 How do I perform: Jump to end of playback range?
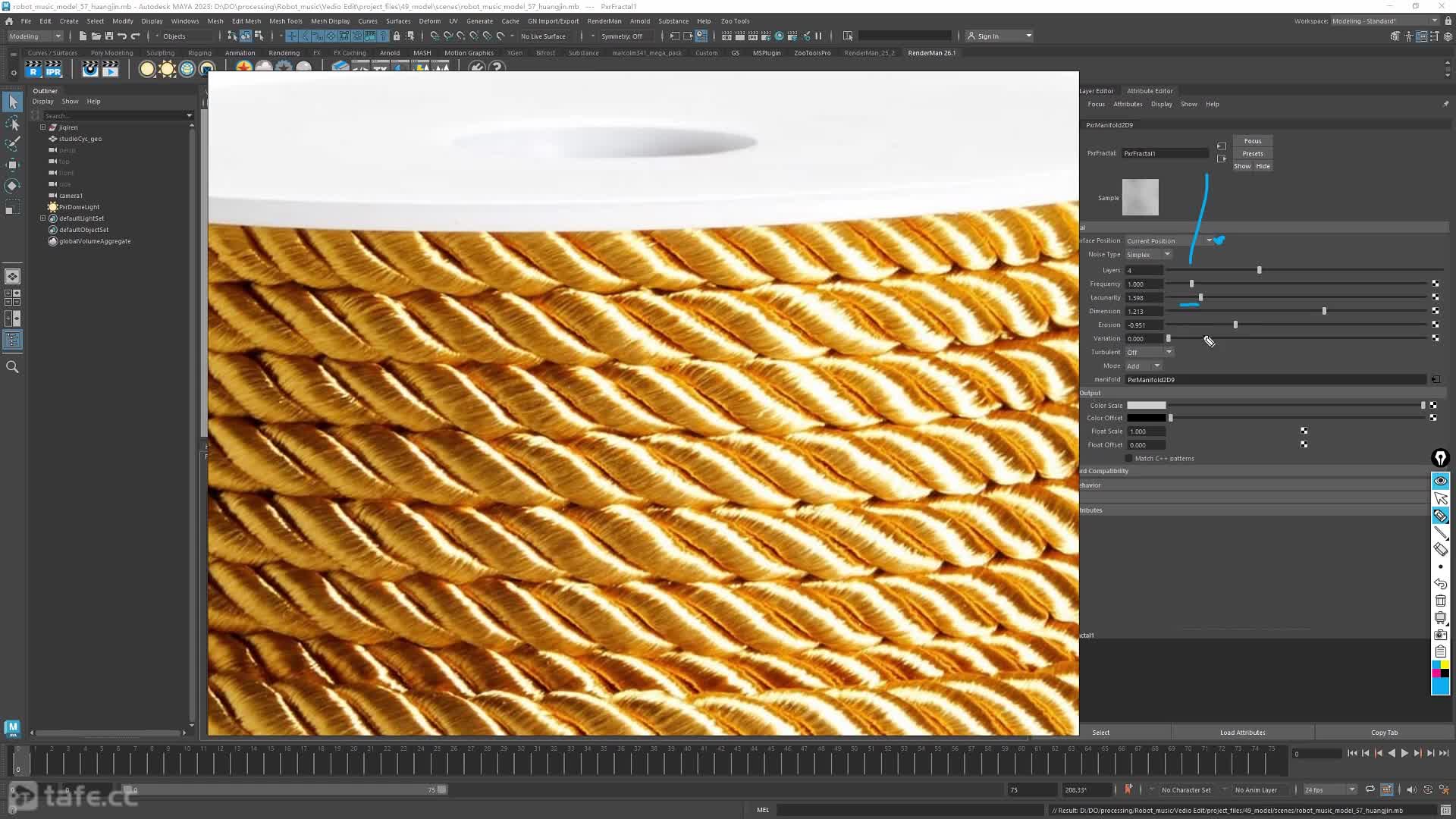(x=1444, y=754)
